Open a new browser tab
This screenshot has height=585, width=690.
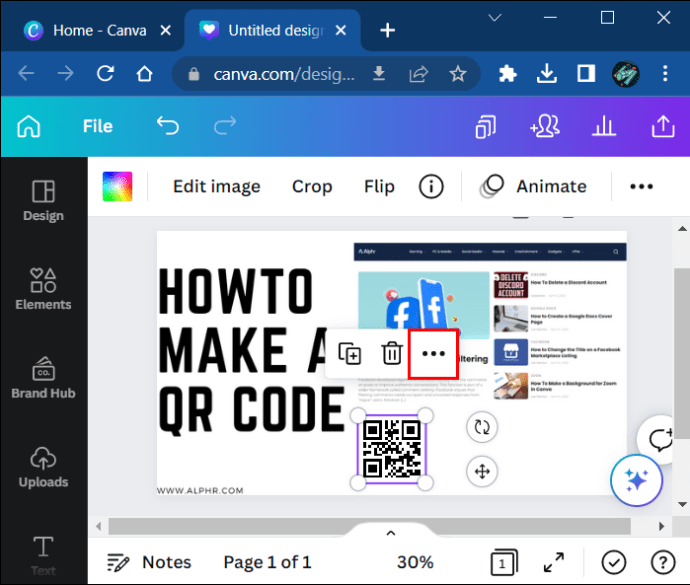(387, 30)
